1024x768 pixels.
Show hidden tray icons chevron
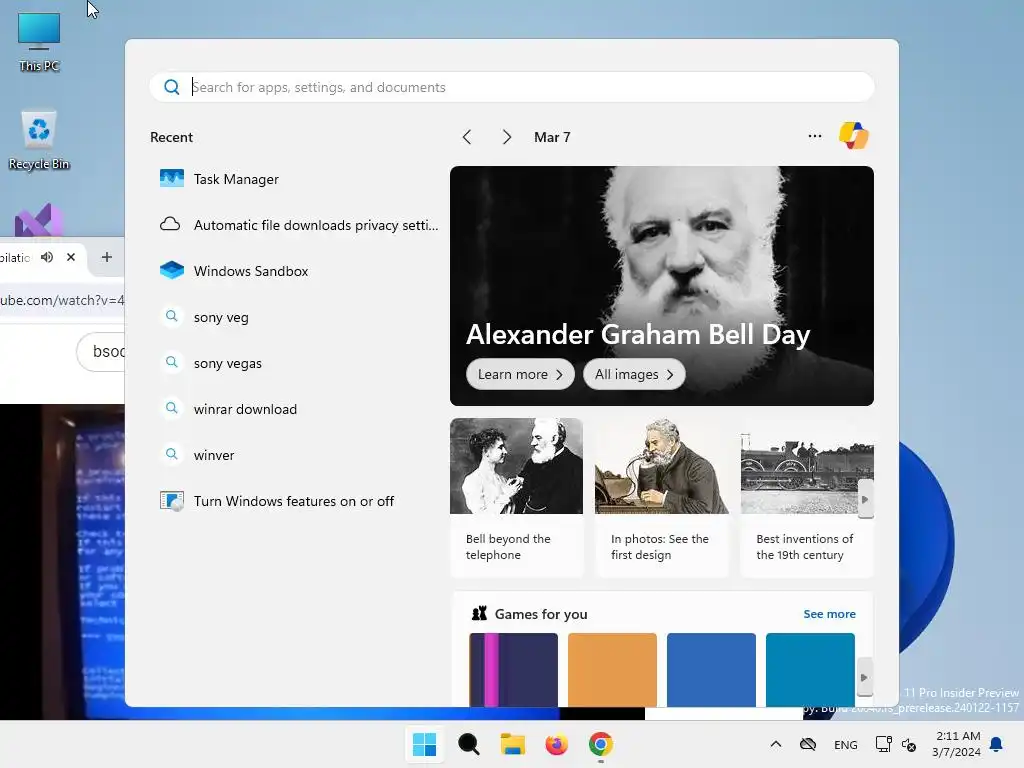tap(776, 744)
